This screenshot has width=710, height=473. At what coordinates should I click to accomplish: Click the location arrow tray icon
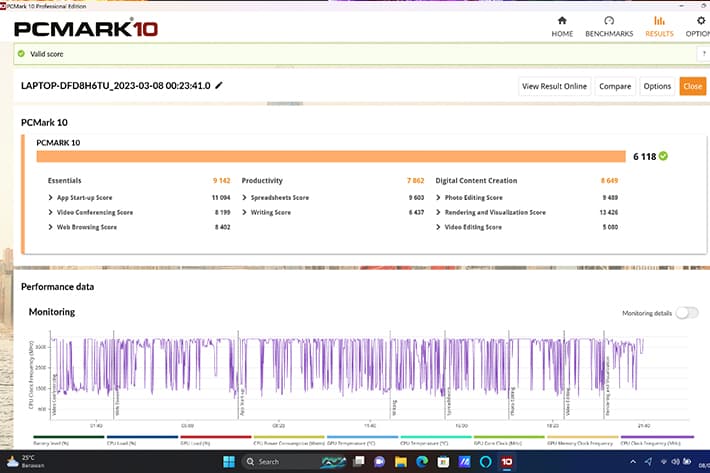coord(648,462)
